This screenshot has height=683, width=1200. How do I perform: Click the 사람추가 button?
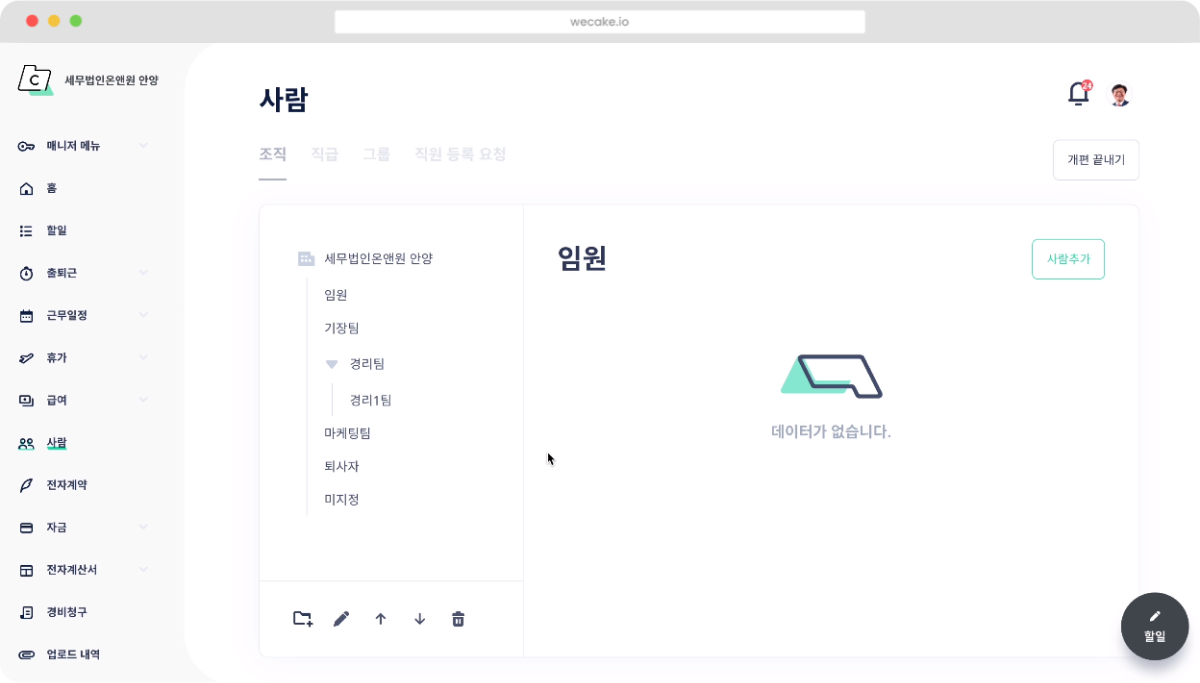pos(1067,259)
